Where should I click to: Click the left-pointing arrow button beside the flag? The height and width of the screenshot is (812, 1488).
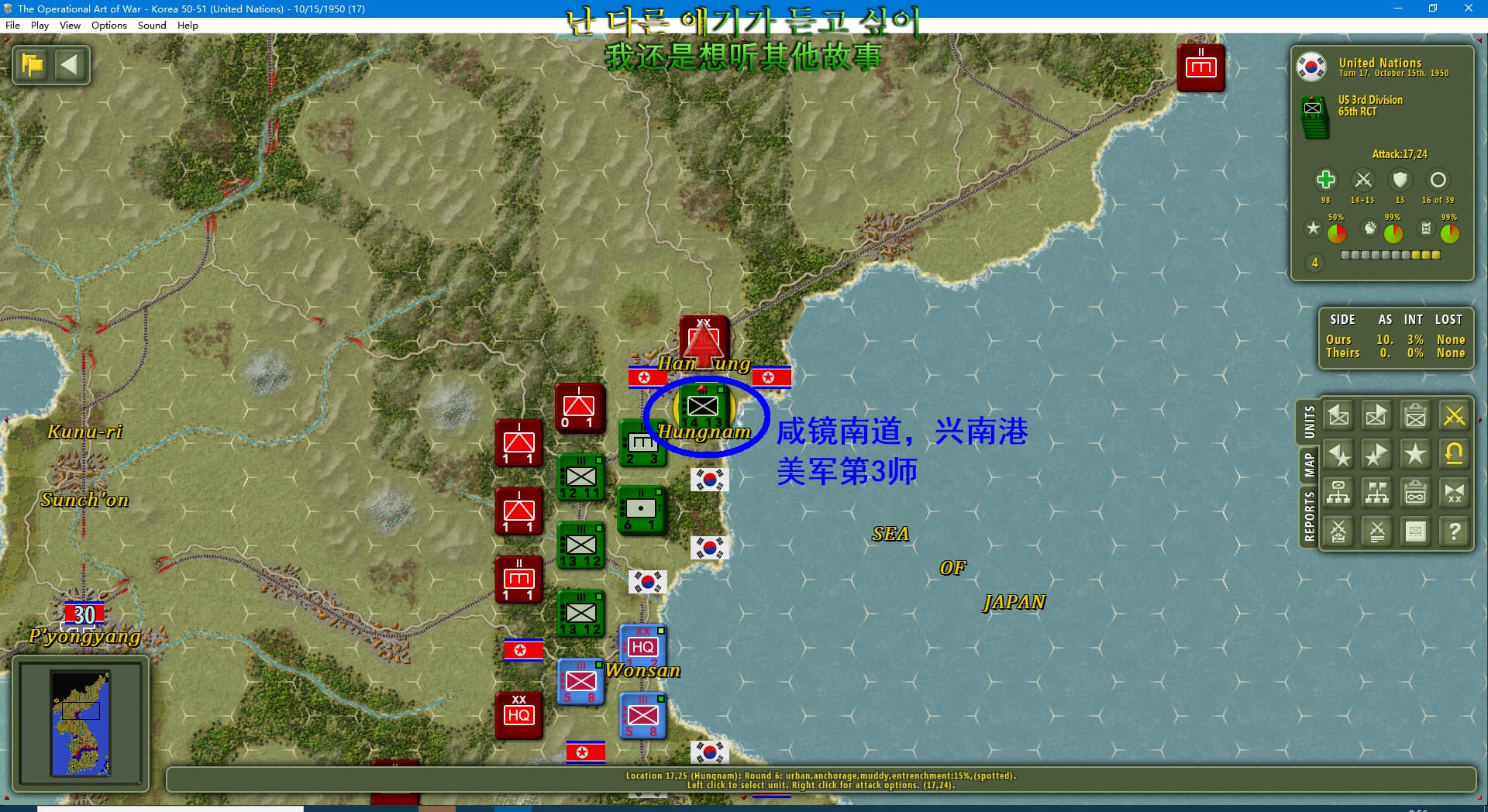(71, 64)
